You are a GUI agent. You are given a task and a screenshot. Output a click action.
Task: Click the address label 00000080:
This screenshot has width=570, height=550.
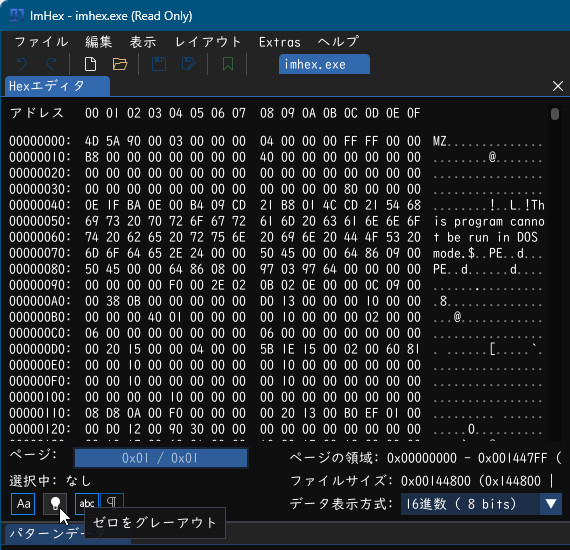40,269
